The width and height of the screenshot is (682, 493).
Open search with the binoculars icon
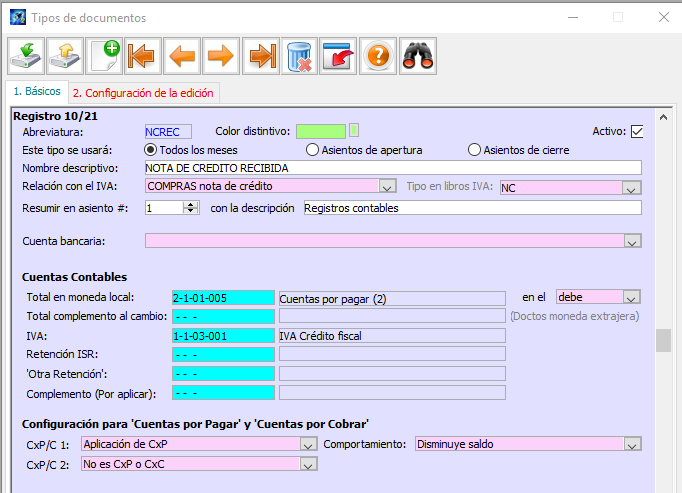click(417, 55)
